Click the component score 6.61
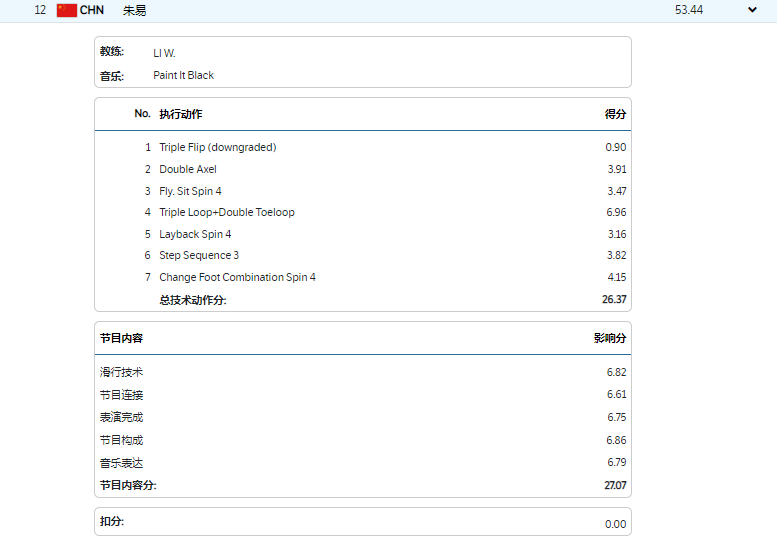The height and width of the screenshot is (537, 778). click(x=616, y=395)
